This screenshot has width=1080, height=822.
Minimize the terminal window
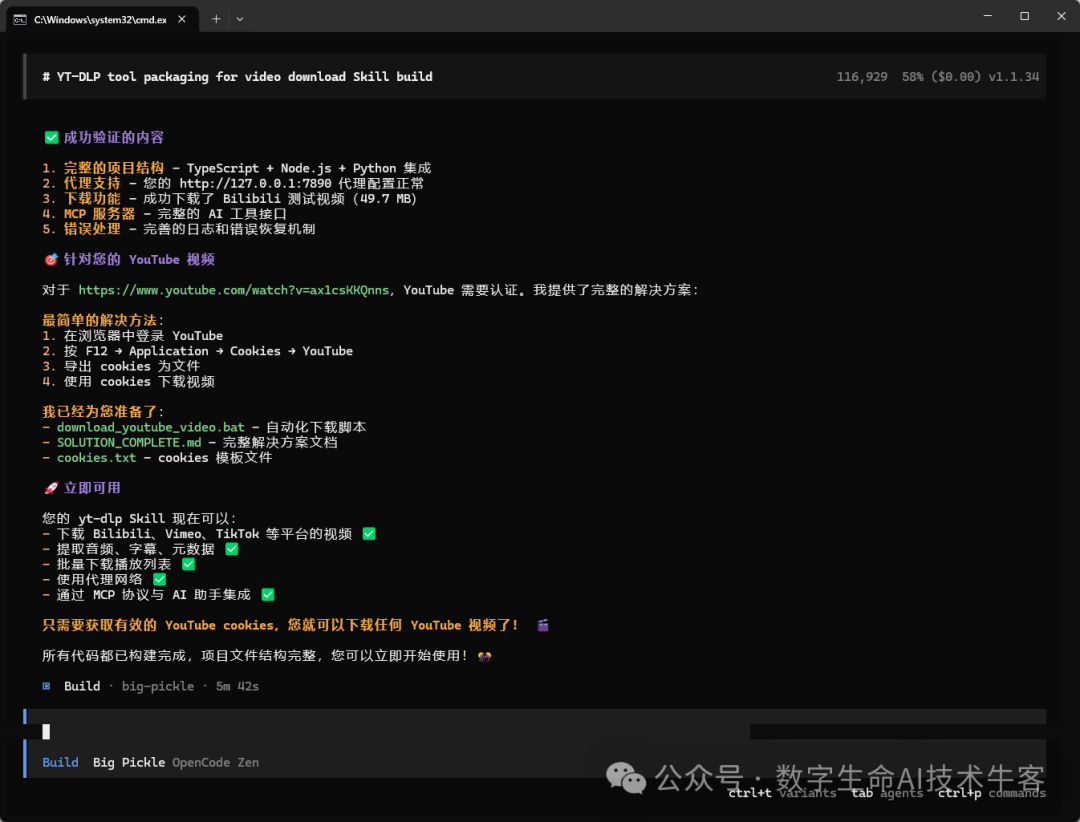[x=988, y=16]
